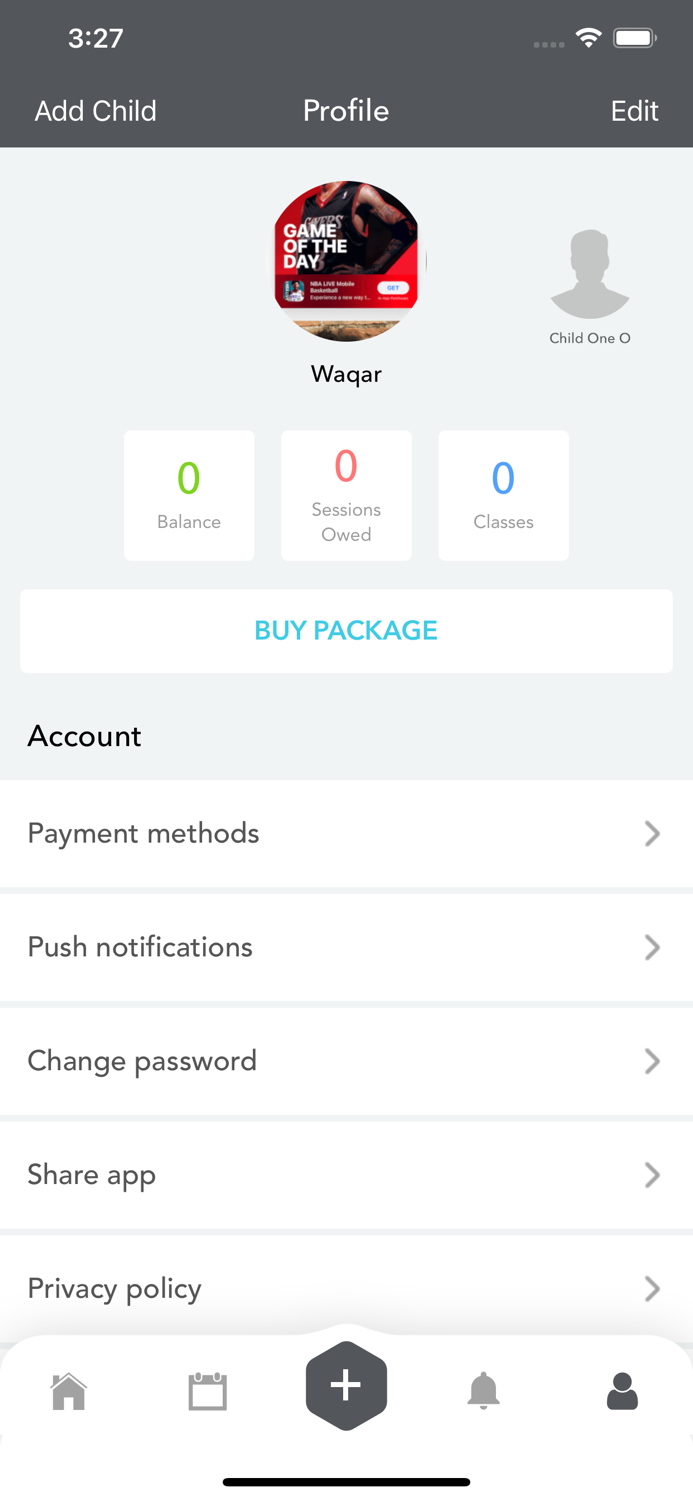
Task: Open Share app row
Action: 346,1175
